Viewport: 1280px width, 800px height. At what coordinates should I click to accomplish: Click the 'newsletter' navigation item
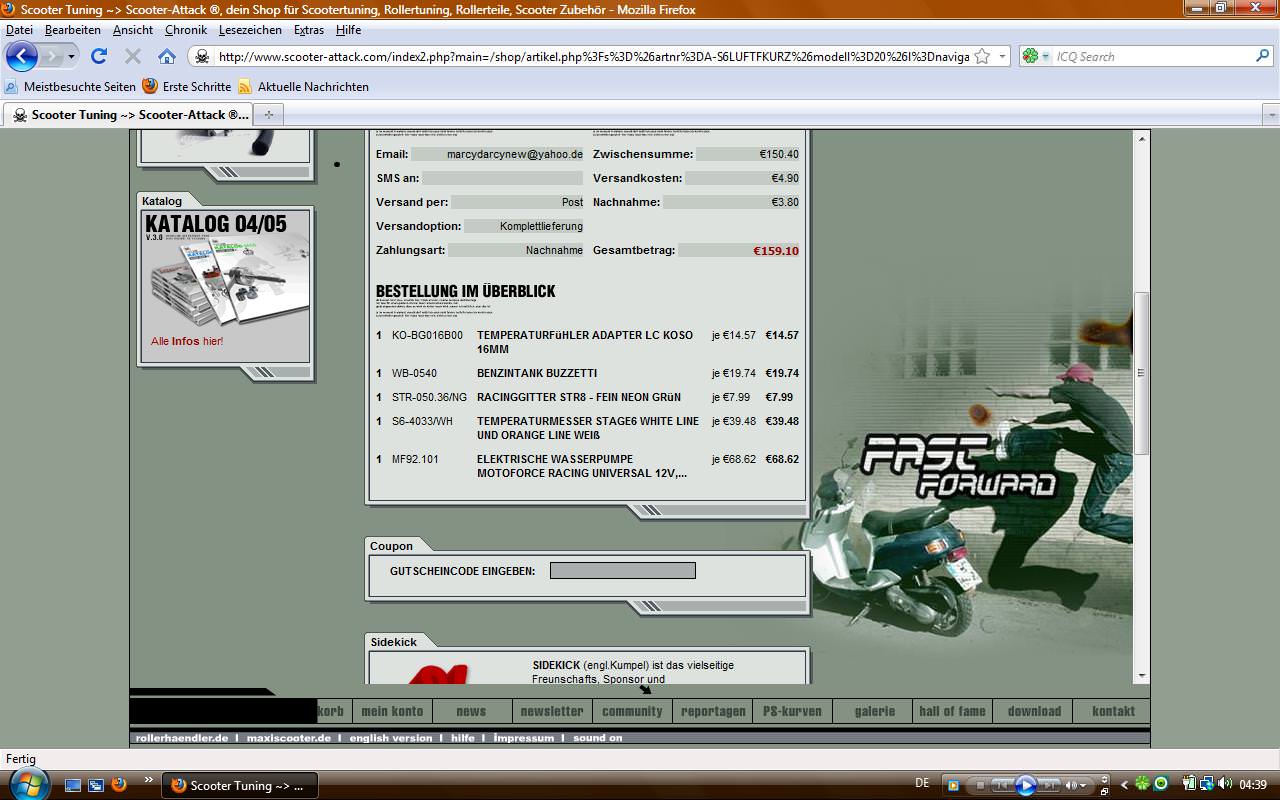tap(552, 711)
